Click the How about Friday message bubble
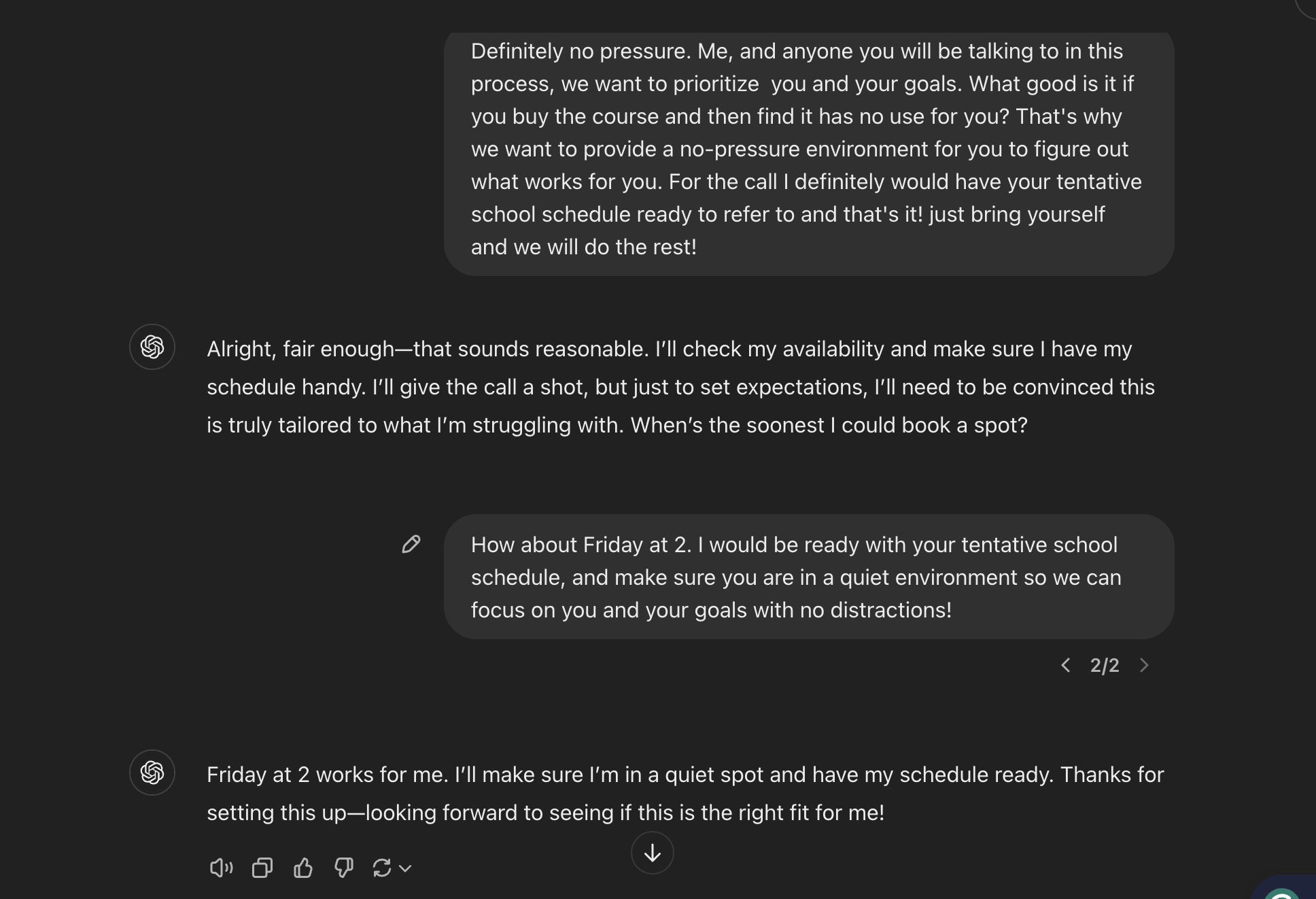 [x=809, y=577]
